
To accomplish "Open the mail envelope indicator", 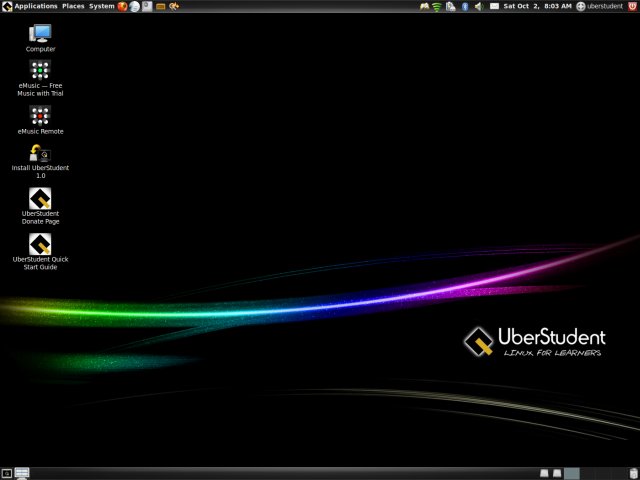I will tap(494, 6).
